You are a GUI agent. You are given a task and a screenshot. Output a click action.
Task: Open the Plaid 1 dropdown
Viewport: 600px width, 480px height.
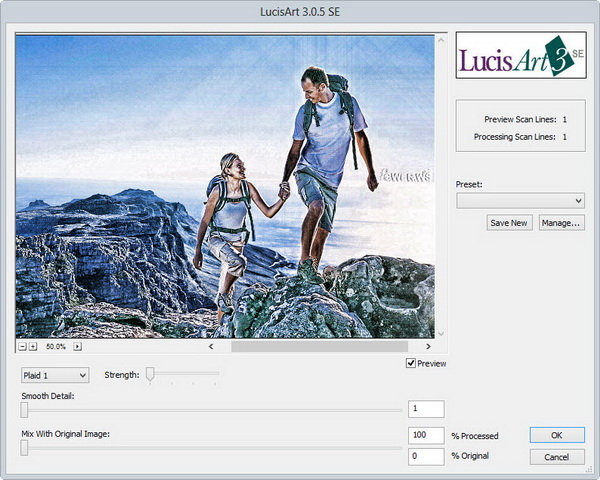coord(55,375)
